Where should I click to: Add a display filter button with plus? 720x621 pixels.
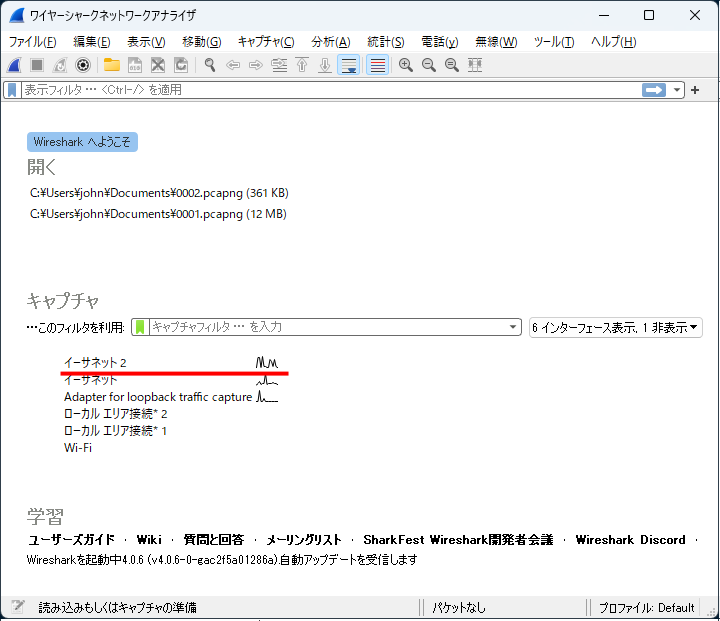pyautogui.click(x=695, y=90)
